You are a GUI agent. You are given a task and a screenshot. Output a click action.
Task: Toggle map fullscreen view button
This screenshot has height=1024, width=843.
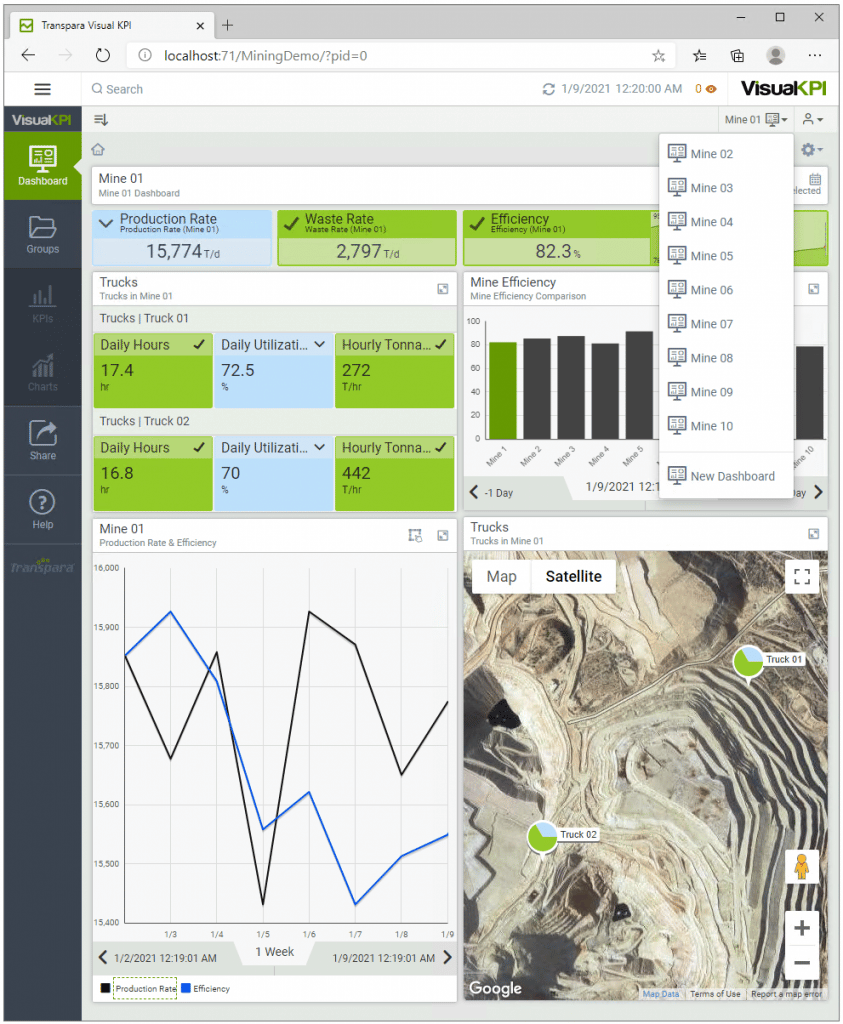point(801,577)
